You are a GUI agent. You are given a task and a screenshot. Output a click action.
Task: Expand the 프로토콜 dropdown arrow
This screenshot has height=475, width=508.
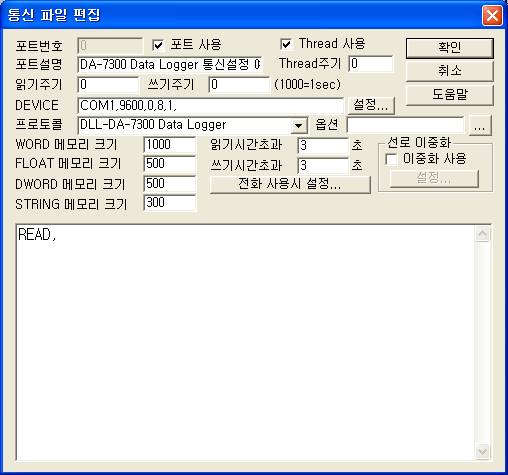click(x=299, y=125)
